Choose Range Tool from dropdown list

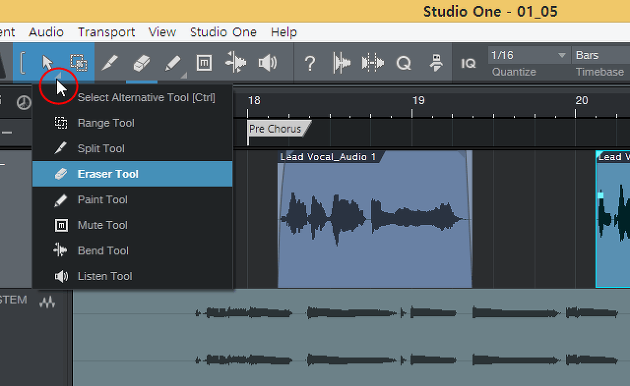pyautogui.click(x=133, y=123)
